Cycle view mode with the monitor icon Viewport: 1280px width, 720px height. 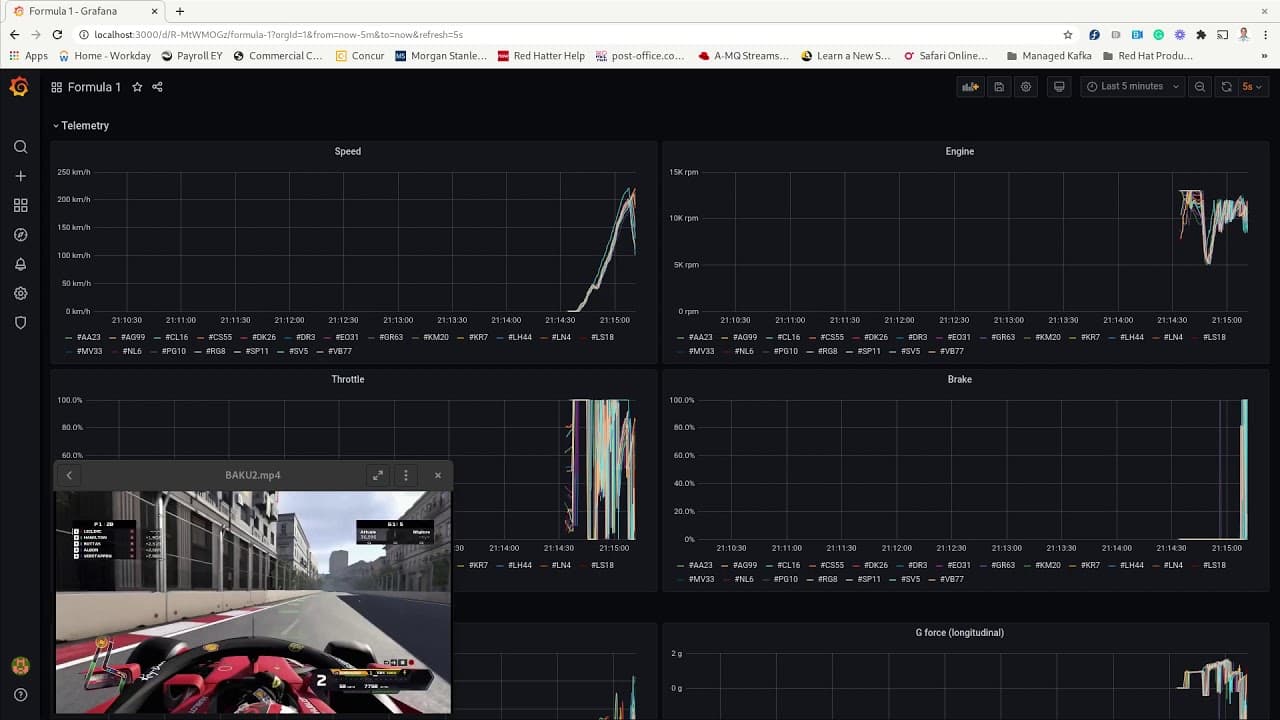(x=1059, y=87)
